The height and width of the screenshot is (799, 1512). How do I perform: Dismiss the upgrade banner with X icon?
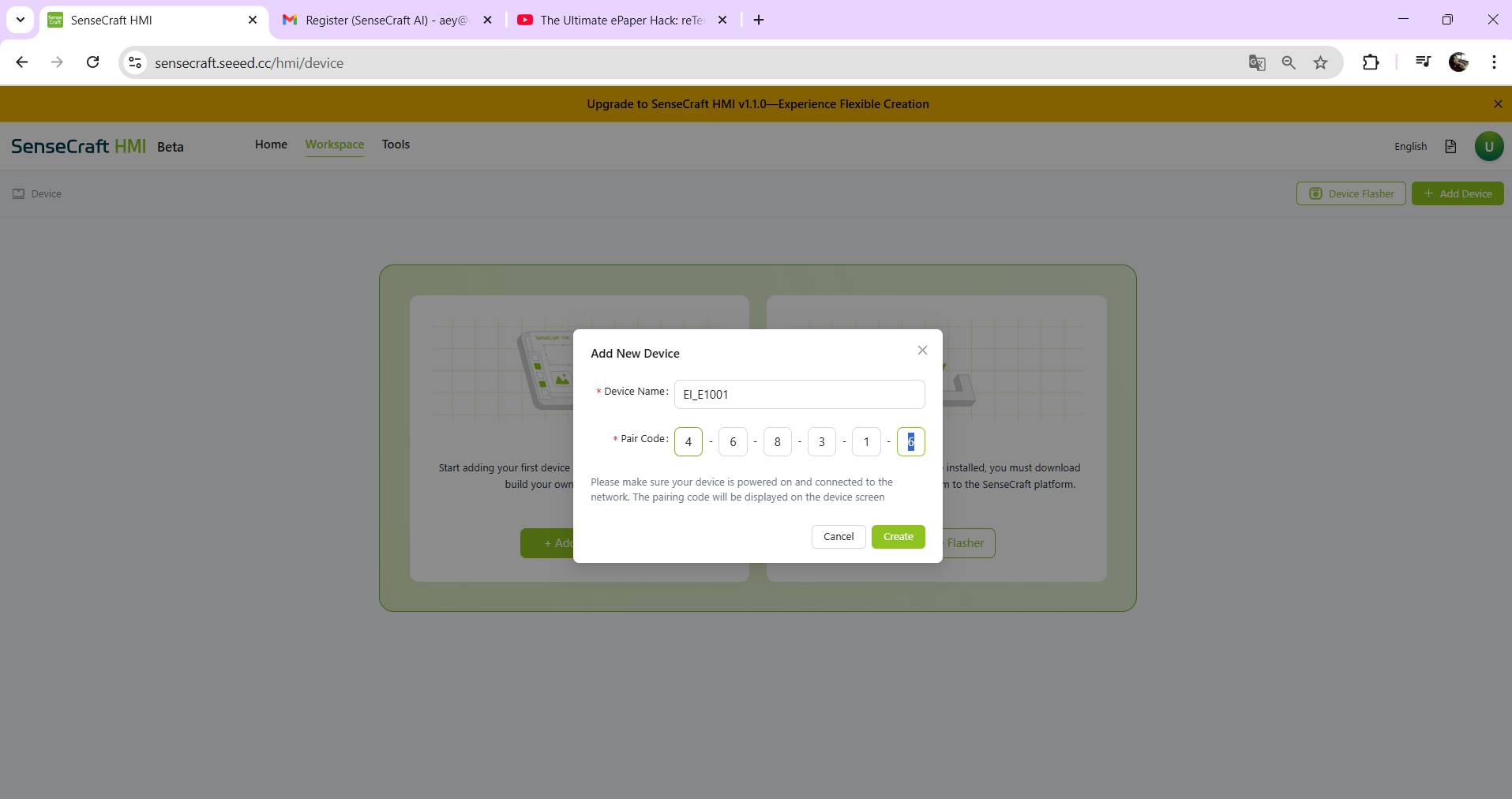pyautogui.click(x=1498, y=104)
